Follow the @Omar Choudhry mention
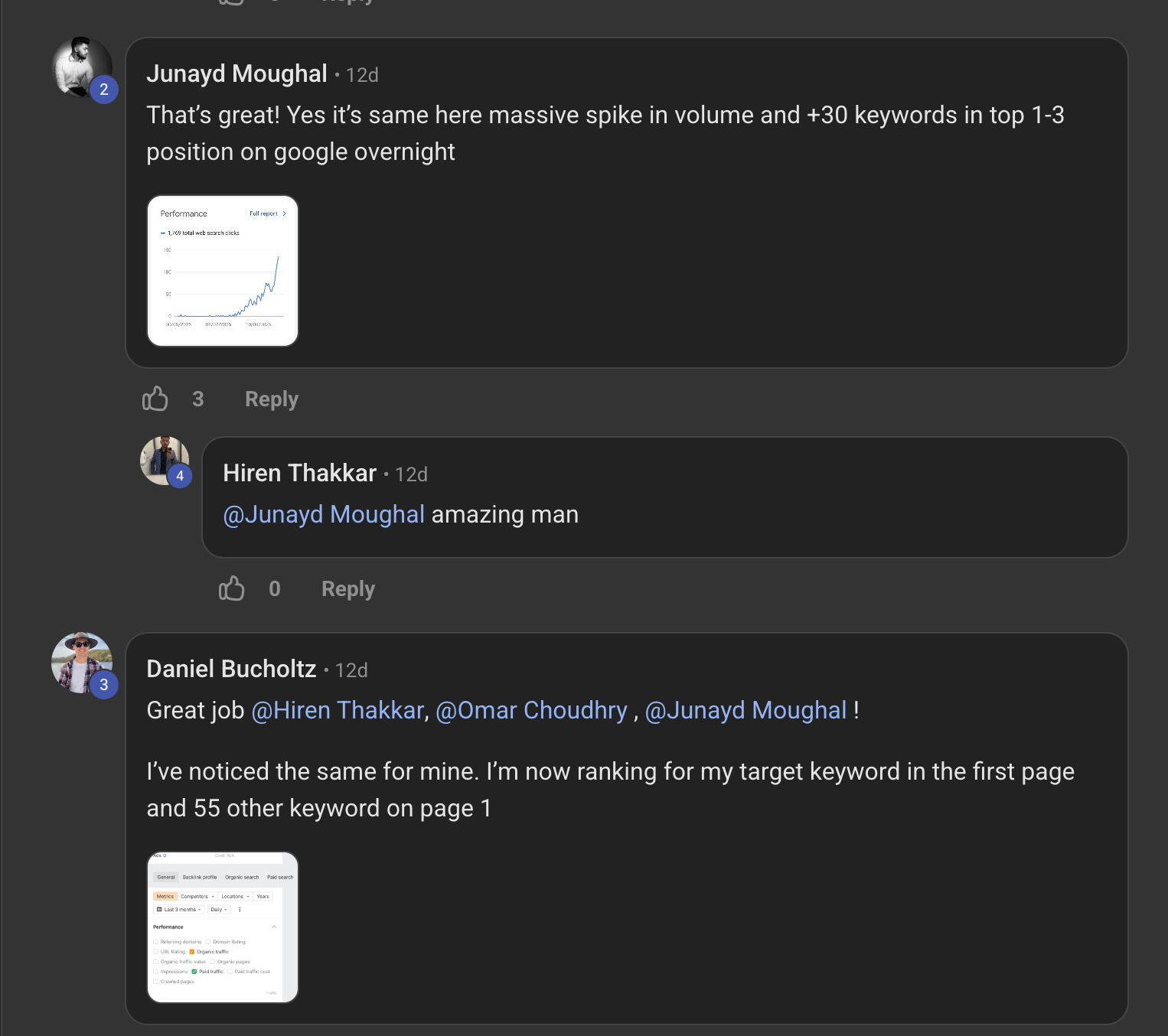 tap(532, 711)
